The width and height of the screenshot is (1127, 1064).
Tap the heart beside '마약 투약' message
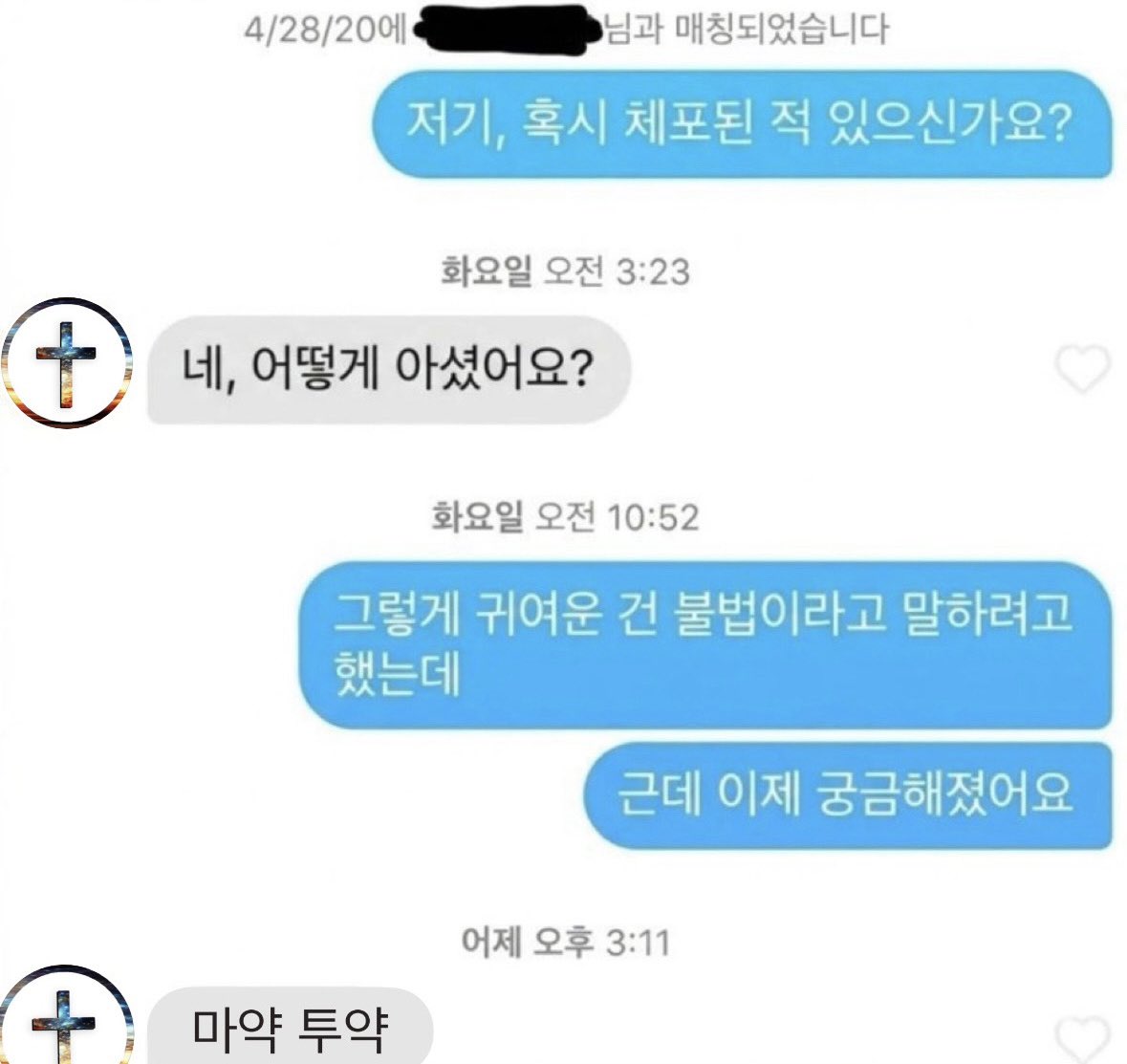click(1082, 1039)
